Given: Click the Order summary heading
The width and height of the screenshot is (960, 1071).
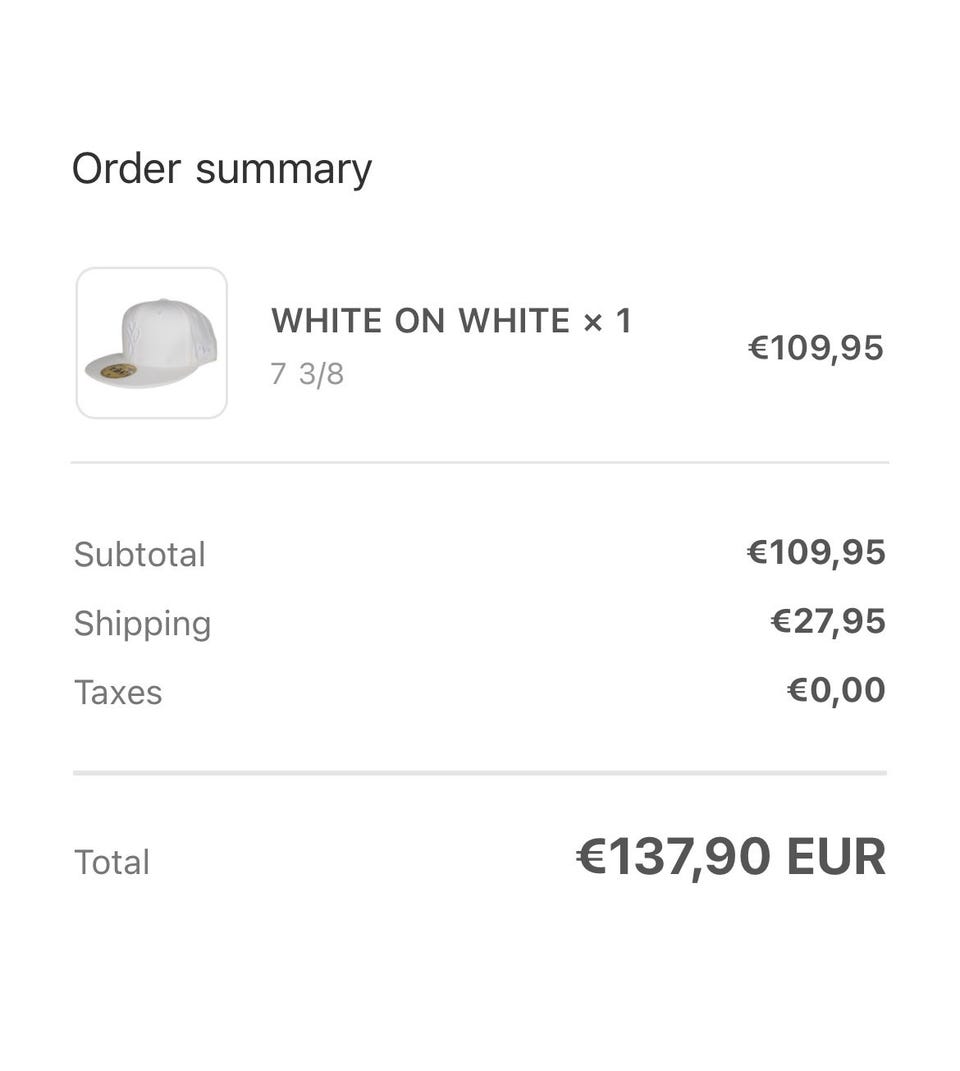Looking at the screenshot, I should [x=221, y=169].
